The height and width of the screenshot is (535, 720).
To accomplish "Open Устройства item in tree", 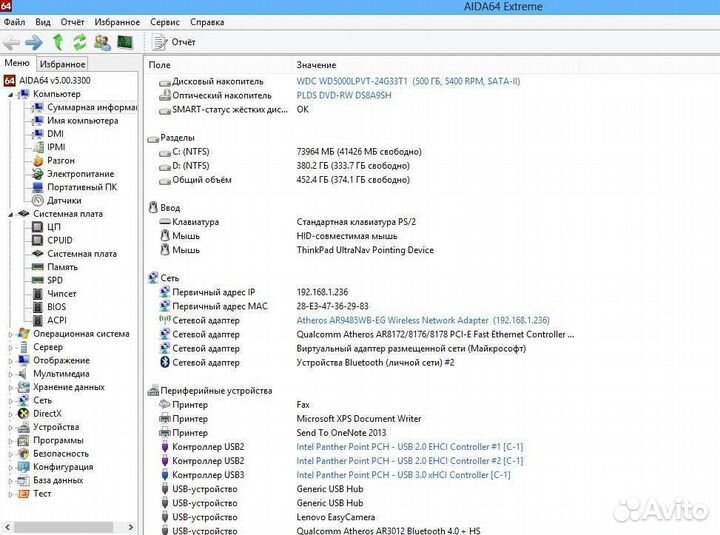I will point(56,427).
